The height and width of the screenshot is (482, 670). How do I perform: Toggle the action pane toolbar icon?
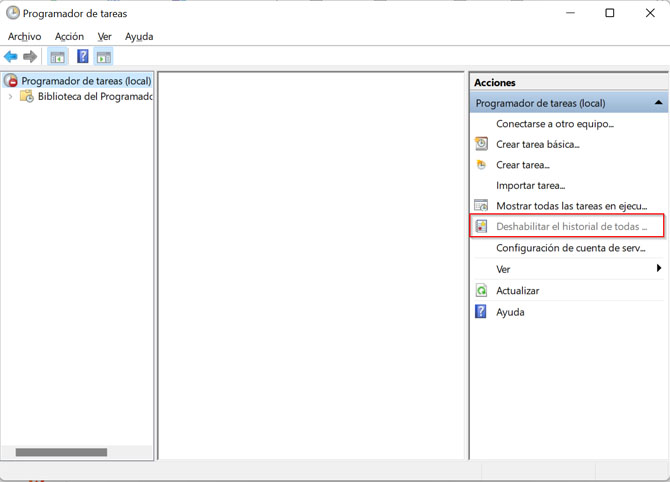[x=104, y=57]
